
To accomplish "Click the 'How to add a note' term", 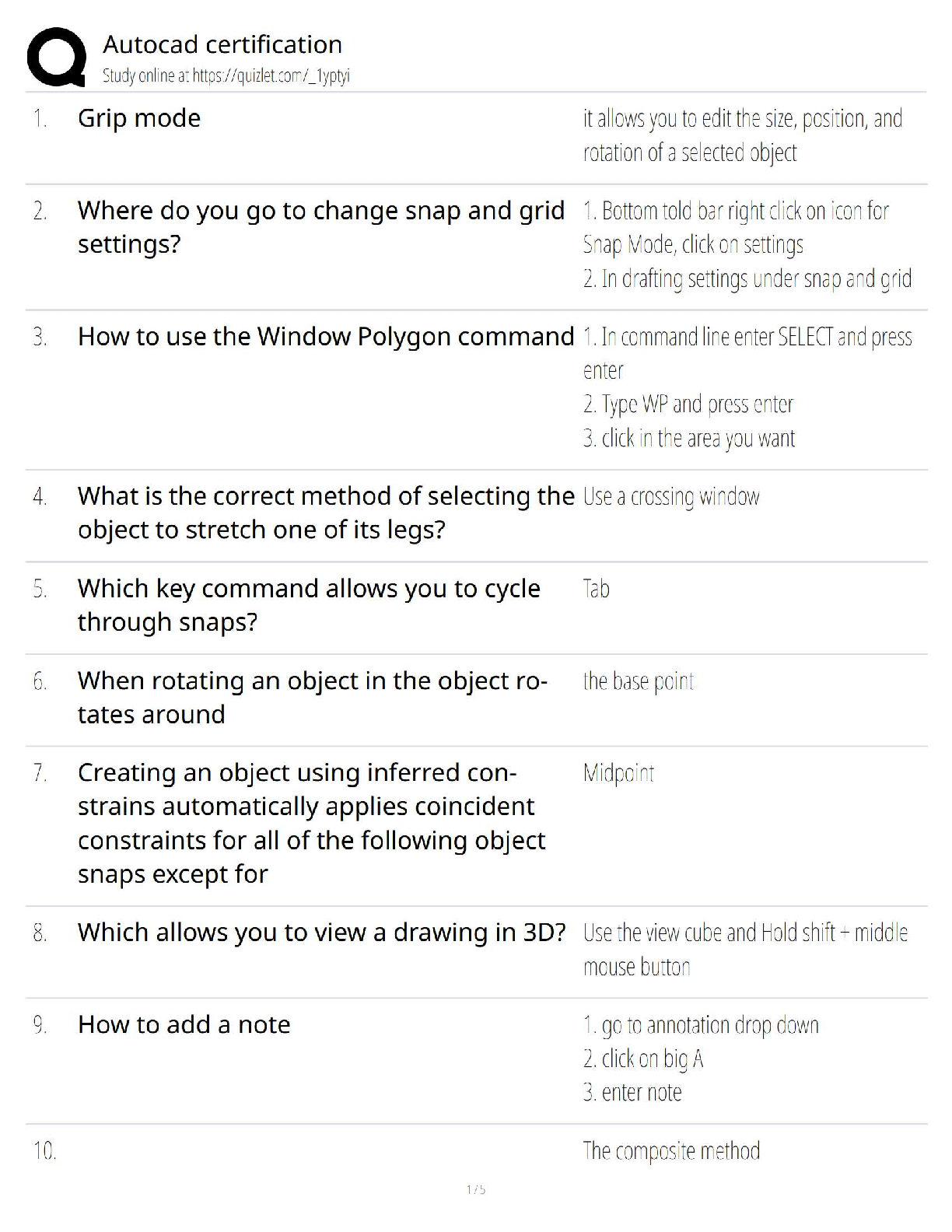I will [x=184, y=1025].
